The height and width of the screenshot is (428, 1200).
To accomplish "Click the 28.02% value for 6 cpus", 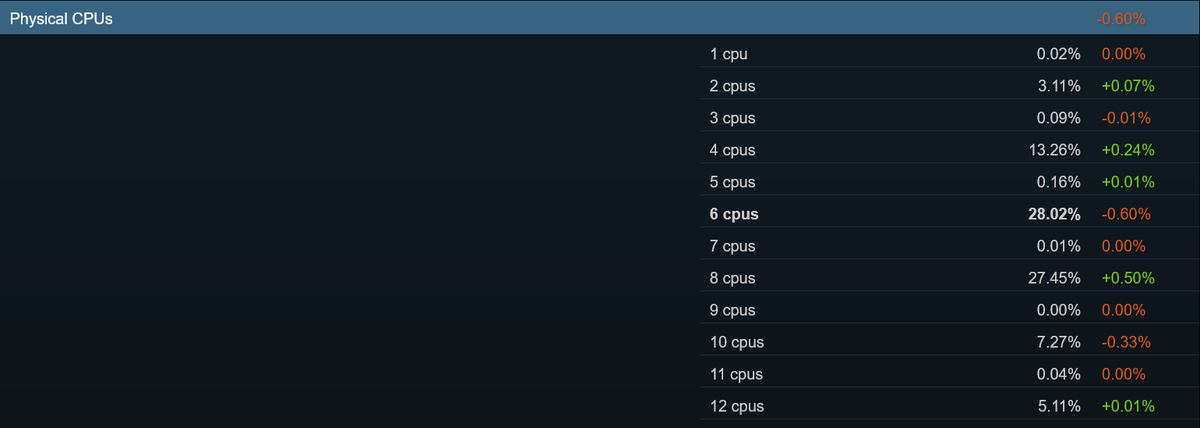I will click(x=1055, y=214).
